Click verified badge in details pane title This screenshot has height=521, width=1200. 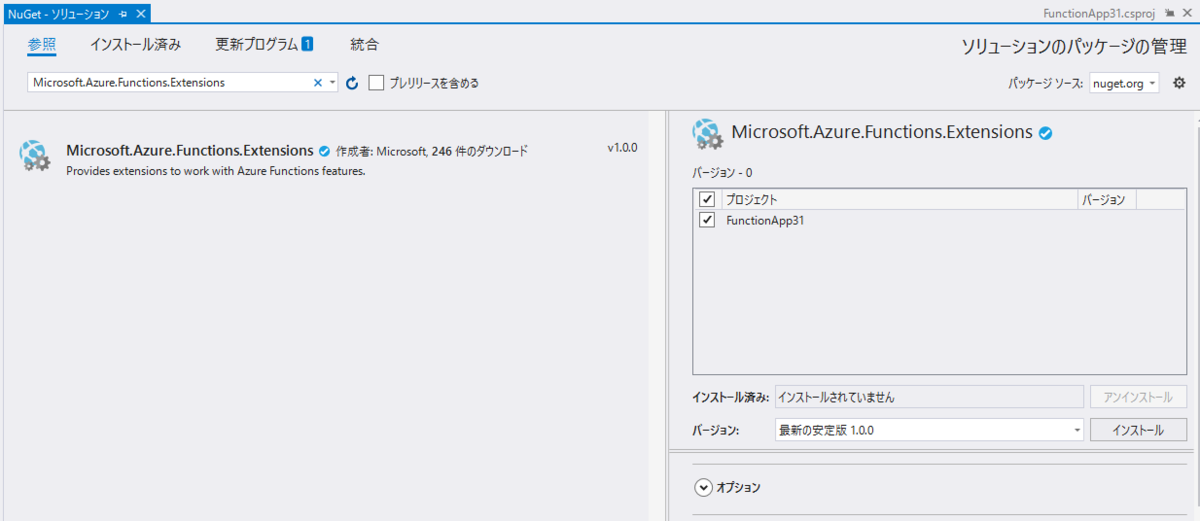point(1045,132)
